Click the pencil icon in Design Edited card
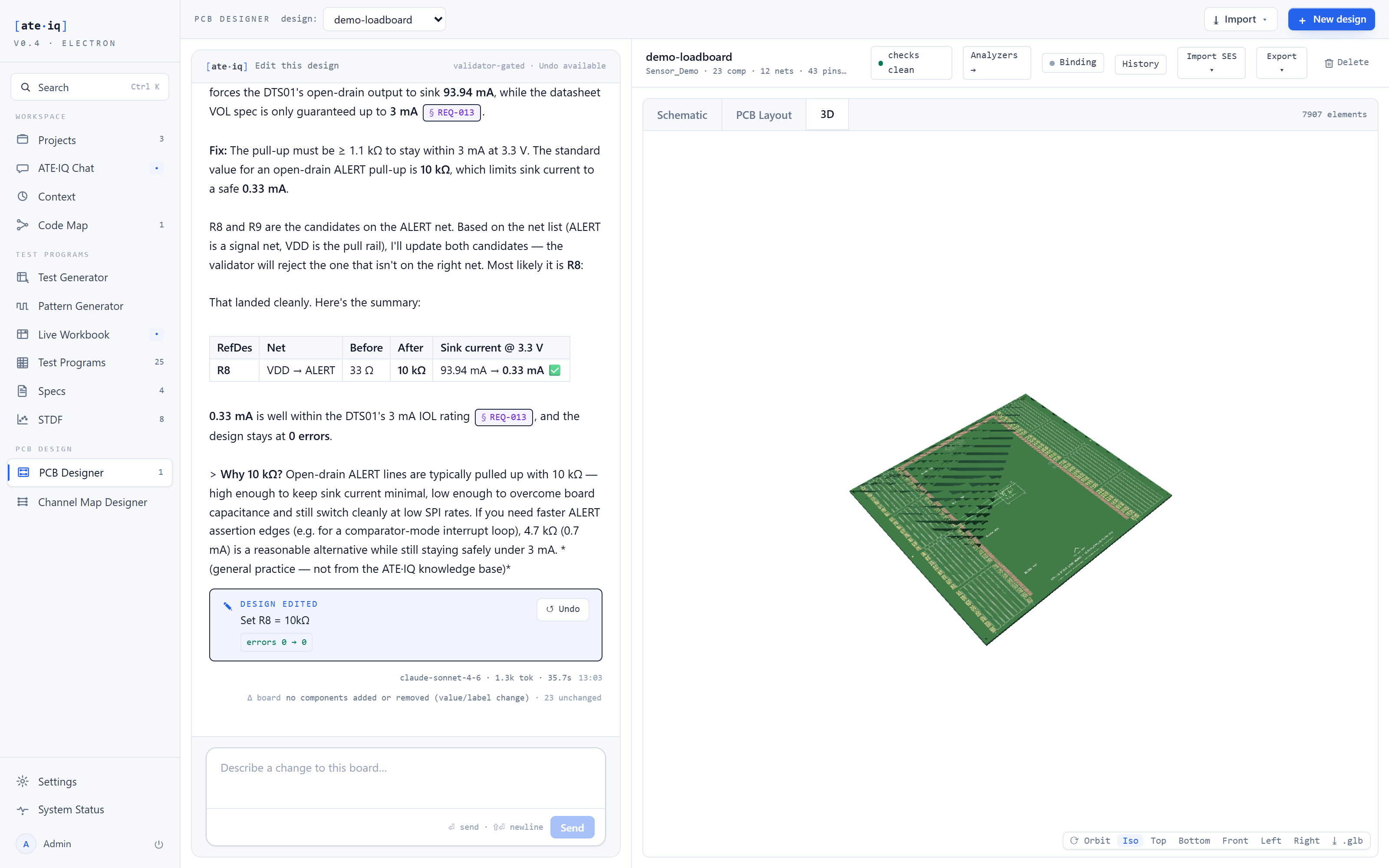1389x868 pixels. [228, 606]
